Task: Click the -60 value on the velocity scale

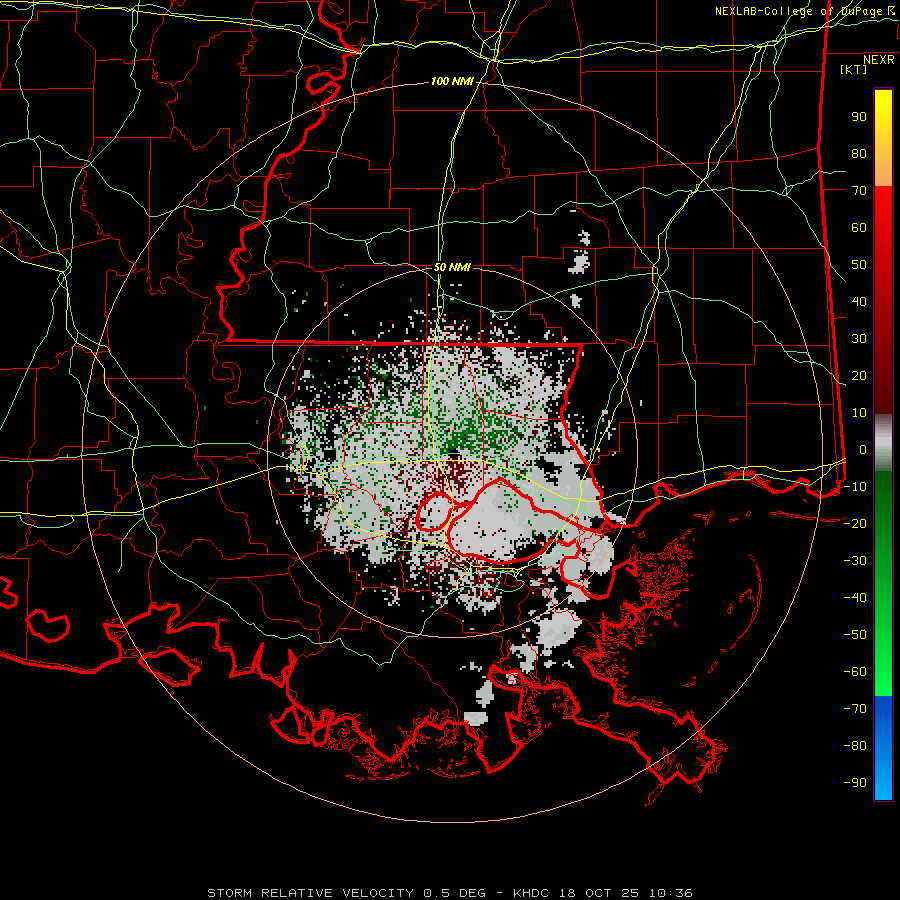Action: [x=855, y=672]
